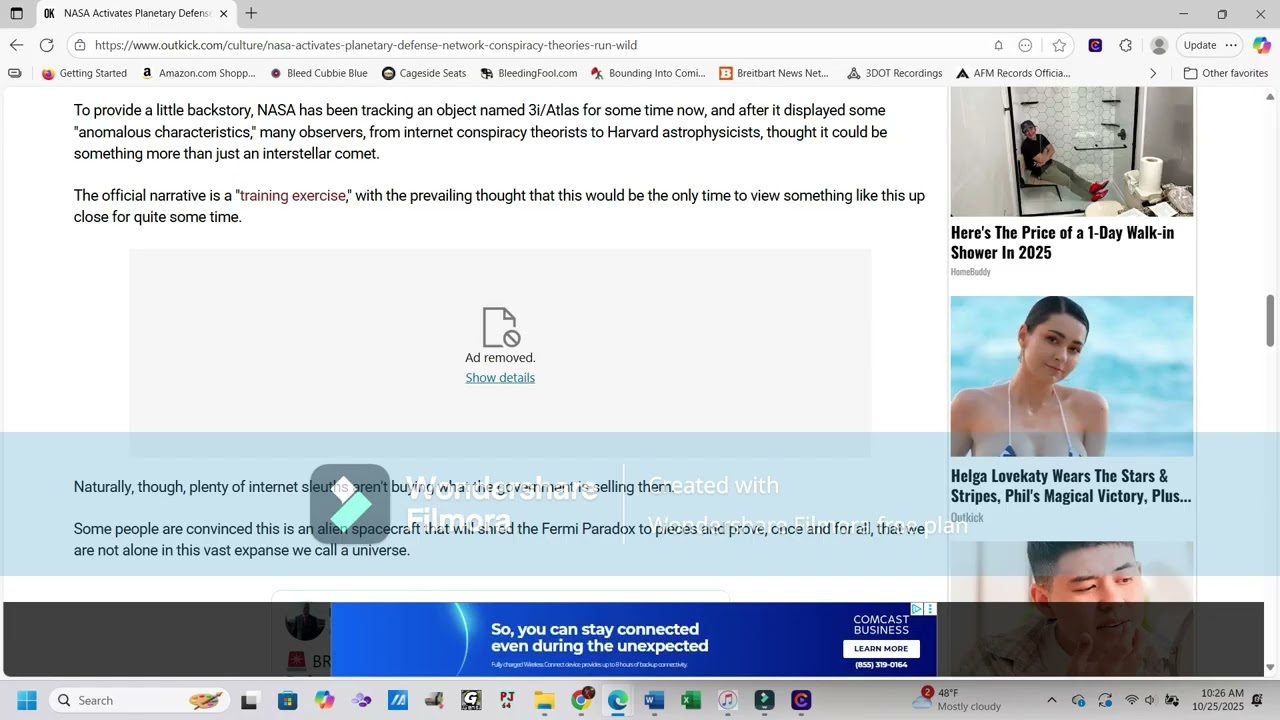Open the Bounding Into Comics bookmark
The height and width of the screenshot is (720, 1280).
pos(648,73)
